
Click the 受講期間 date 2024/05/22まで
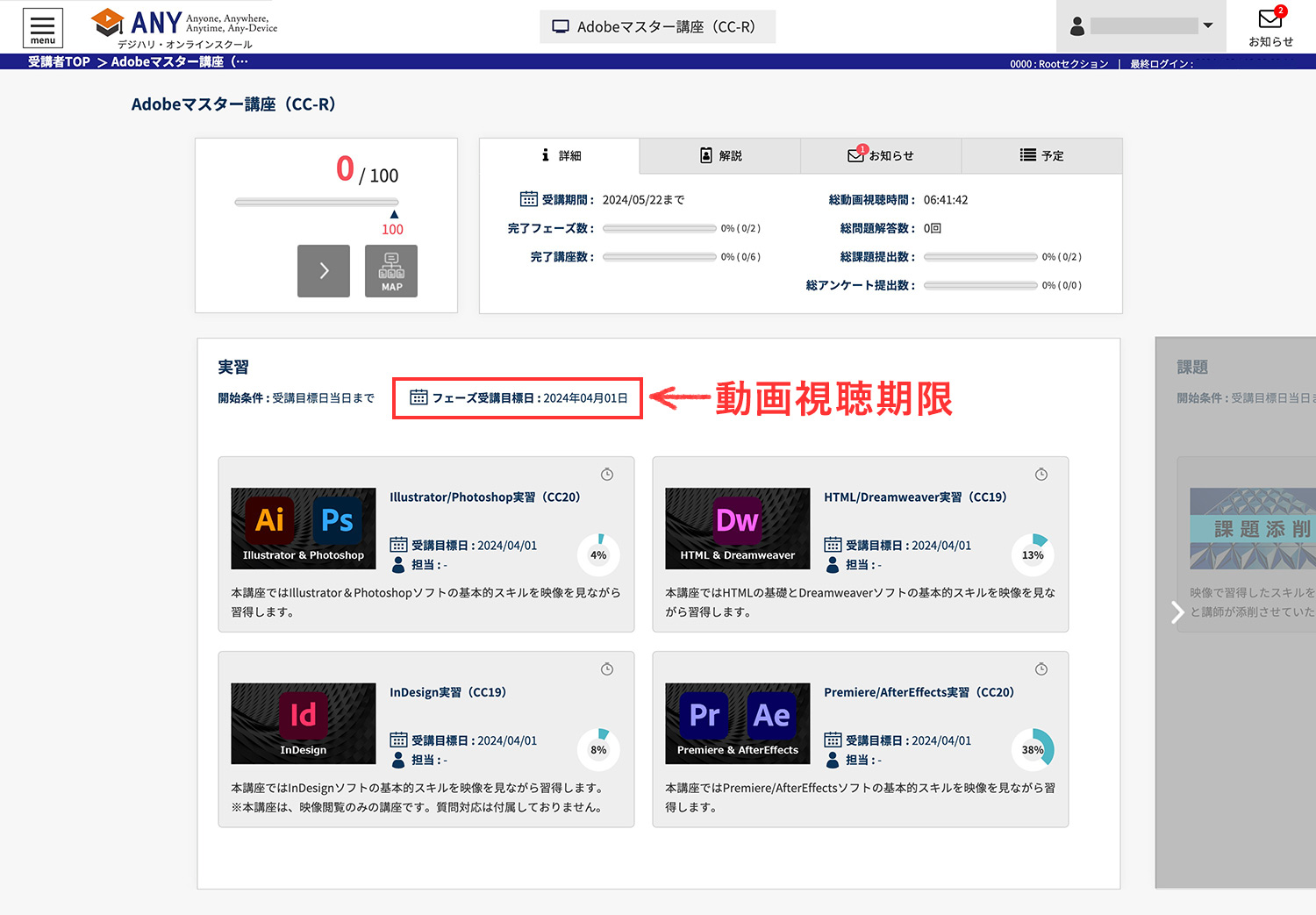tap(643, 200)
